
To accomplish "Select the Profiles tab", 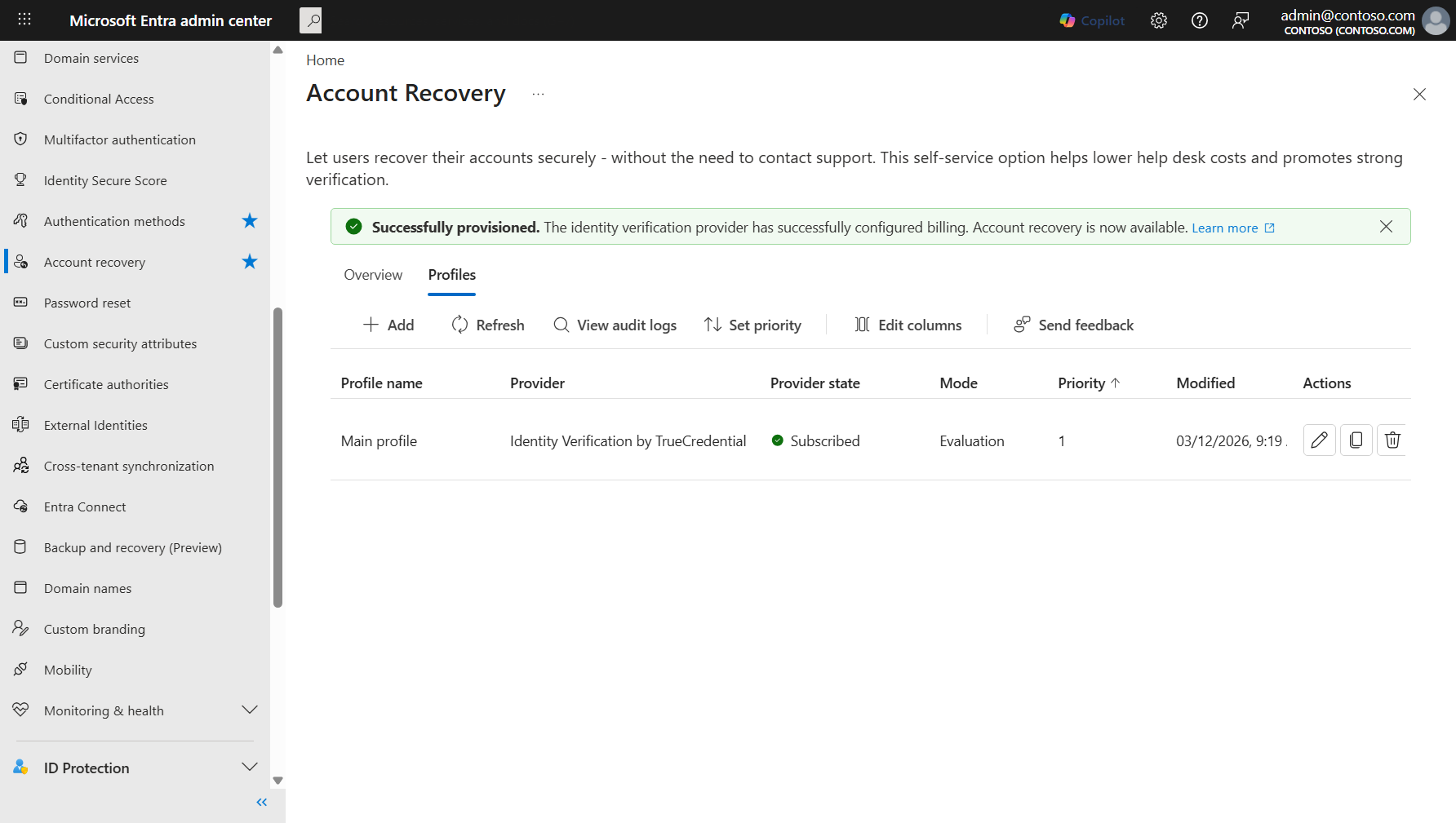I will click(452, 275).
